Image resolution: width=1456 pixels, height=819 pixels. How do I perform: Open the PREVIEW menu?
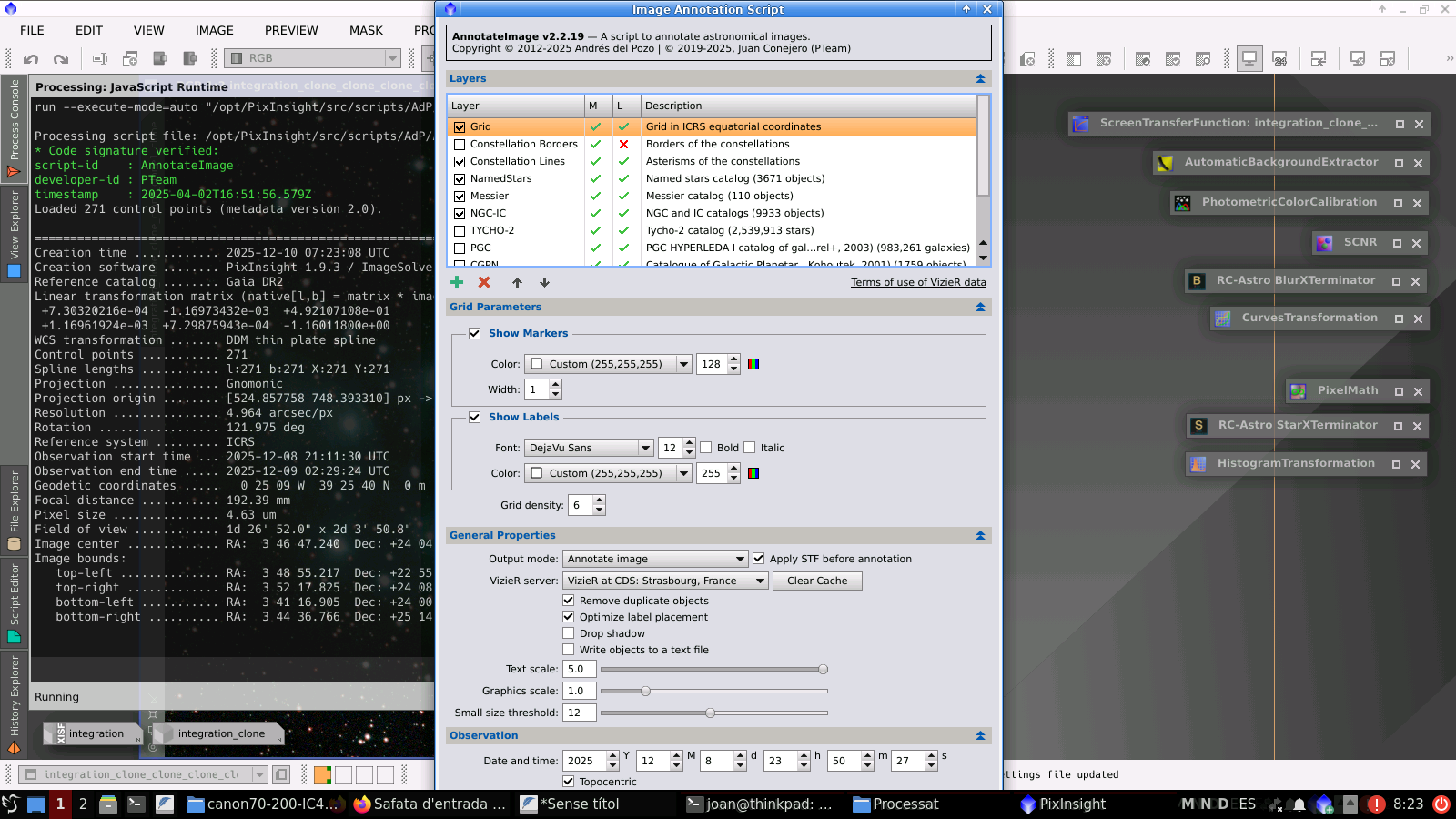tap(291, 30)
